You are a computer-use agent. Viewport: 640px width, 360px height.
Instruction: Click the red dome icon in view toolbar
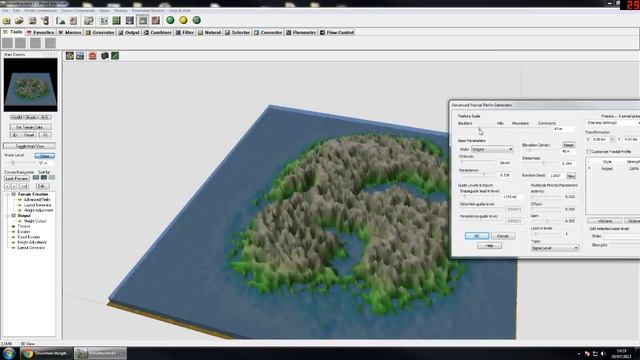pos(93,56)
